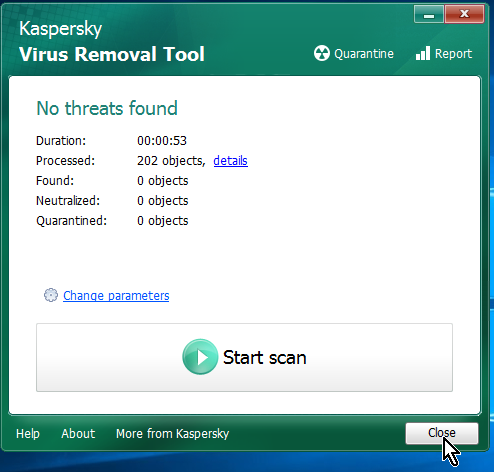The image size is (494, 472).
Task: Open the Quarantine label text
Action: click(x=364, y=54)
